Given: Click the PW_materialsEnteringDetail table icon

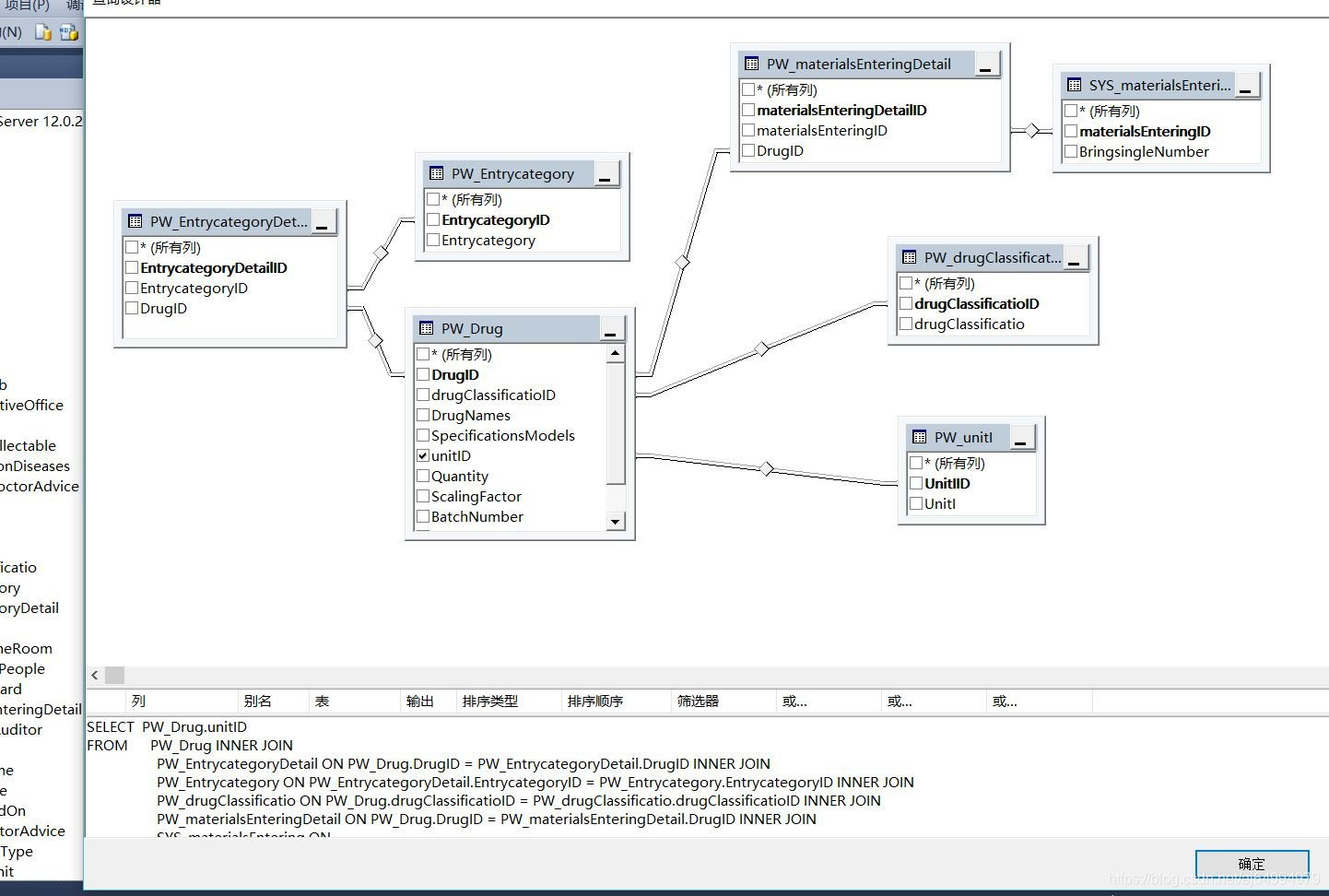Looking at the screenshot, I should [x=751, y=64].
